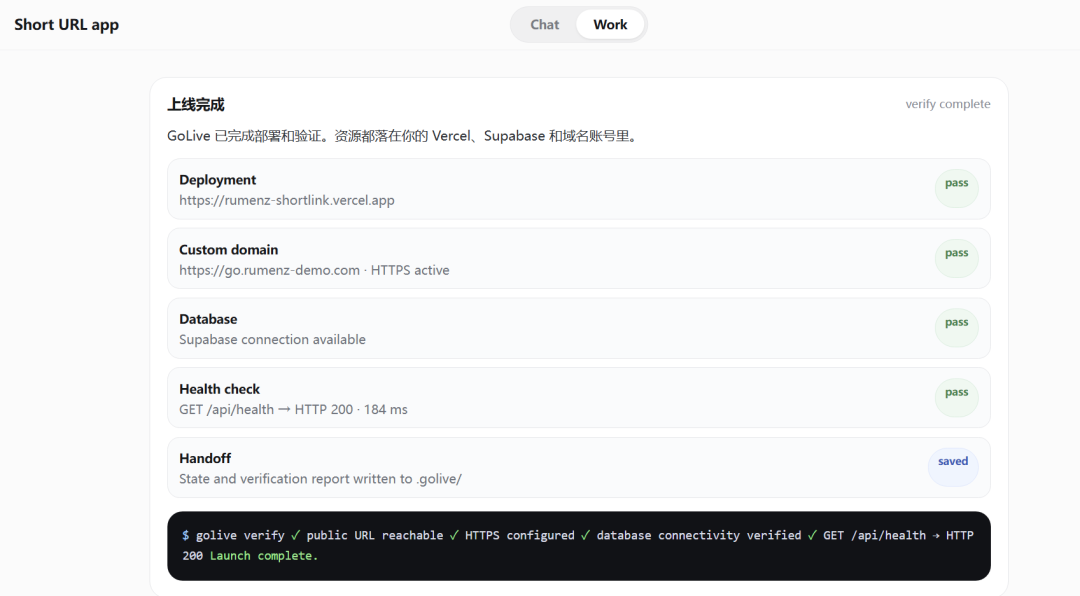
Task: Click the Database card heading
Action: coord(208,319)
